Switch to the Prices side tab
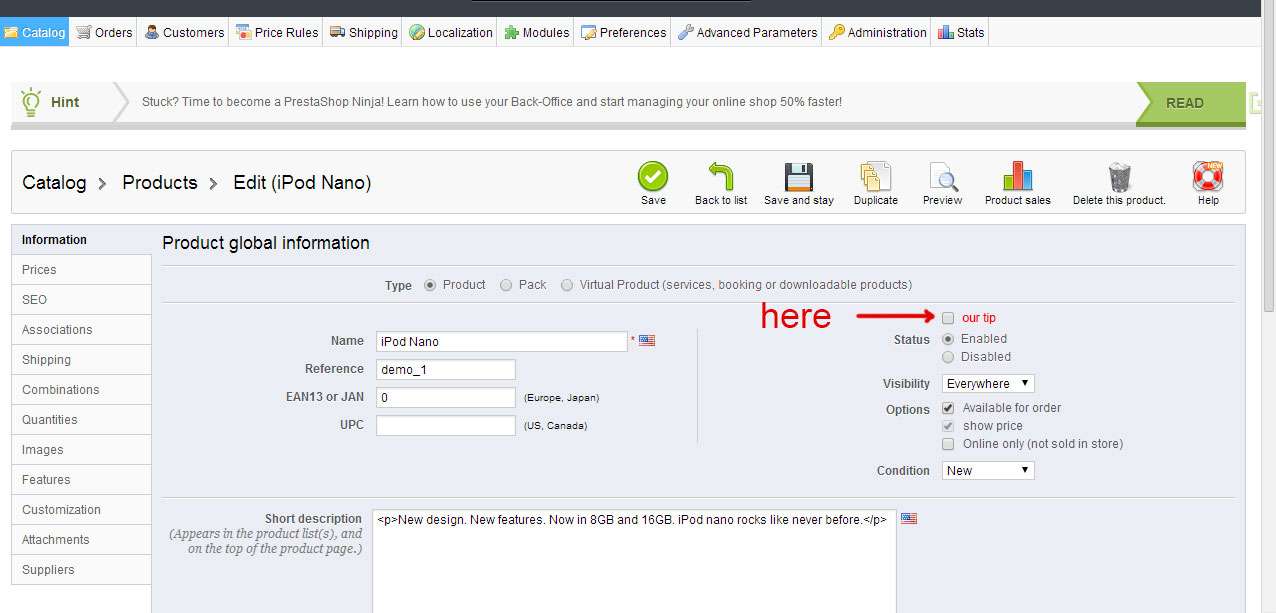Image resolution: width=1276 pixels, height=613 pixels. (81, 270)
